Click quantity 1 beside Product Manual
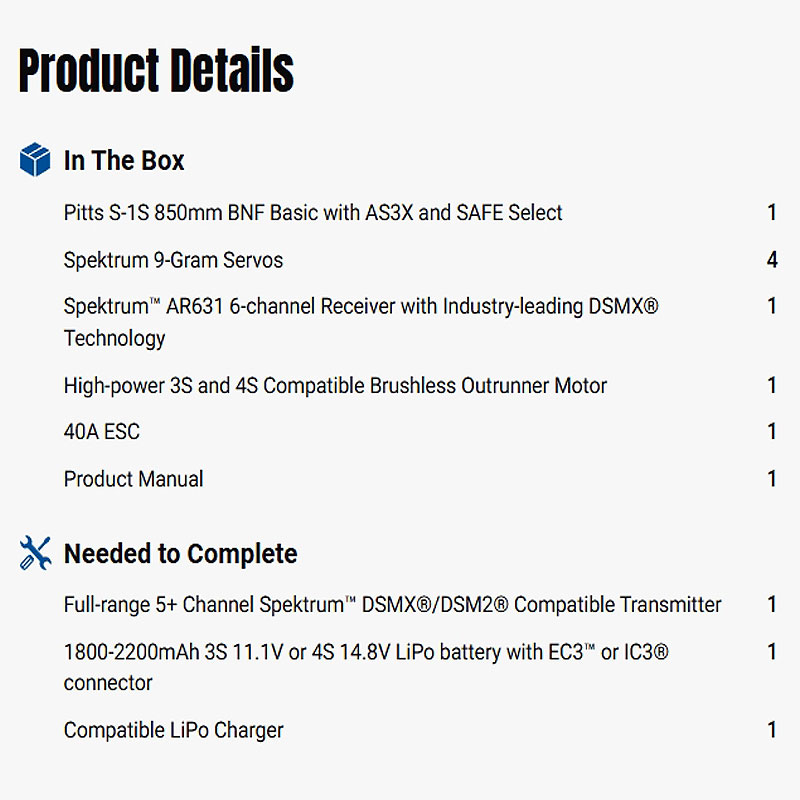This screenshot has height=800, width=800. point(772,479)
